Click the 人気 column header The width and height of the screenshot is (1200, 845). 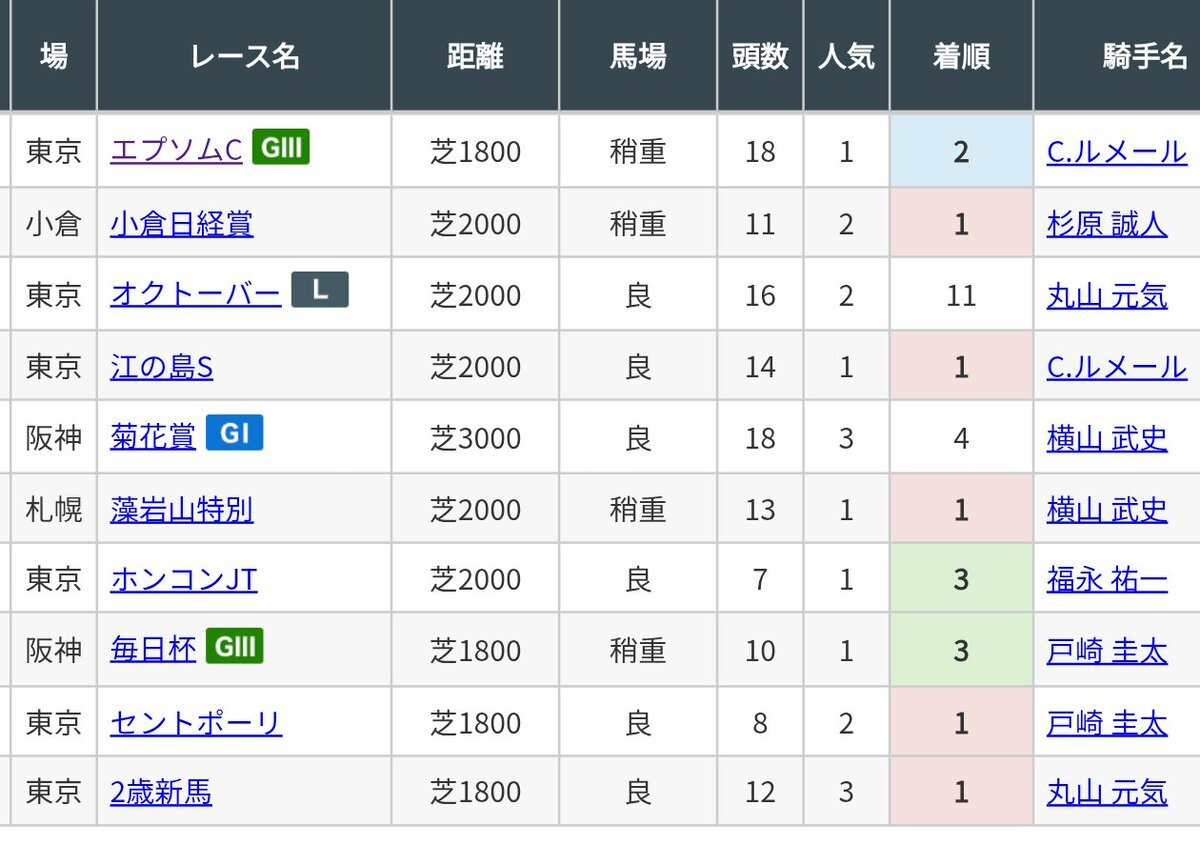pyautogui.click(x=846, y=57)
